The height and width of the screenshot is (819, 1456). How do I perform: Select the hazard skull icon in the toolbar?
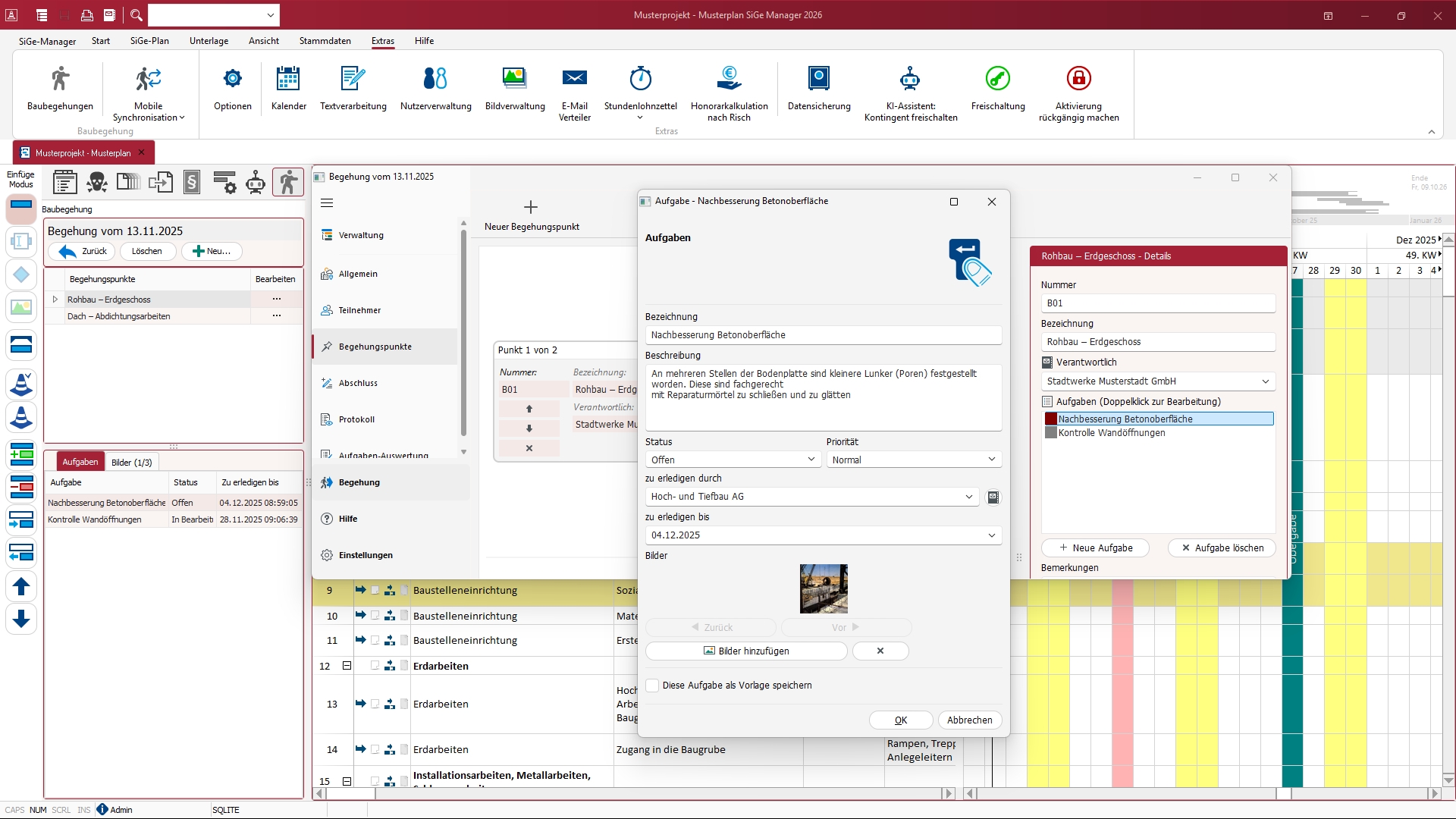pos(96,183)
